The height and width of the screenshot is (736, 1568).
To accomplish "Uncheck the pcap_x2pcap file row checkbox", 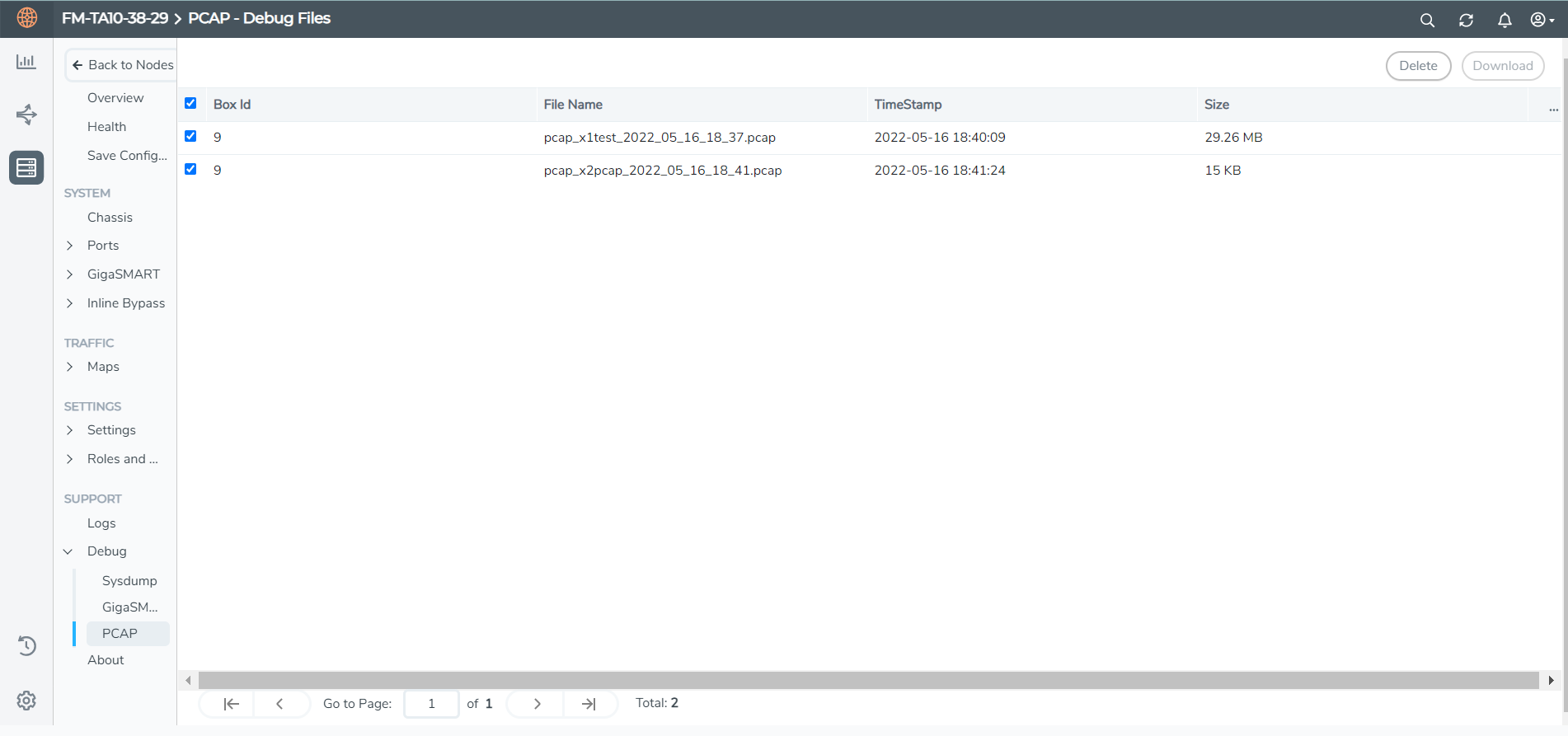I will pos(190,170).
